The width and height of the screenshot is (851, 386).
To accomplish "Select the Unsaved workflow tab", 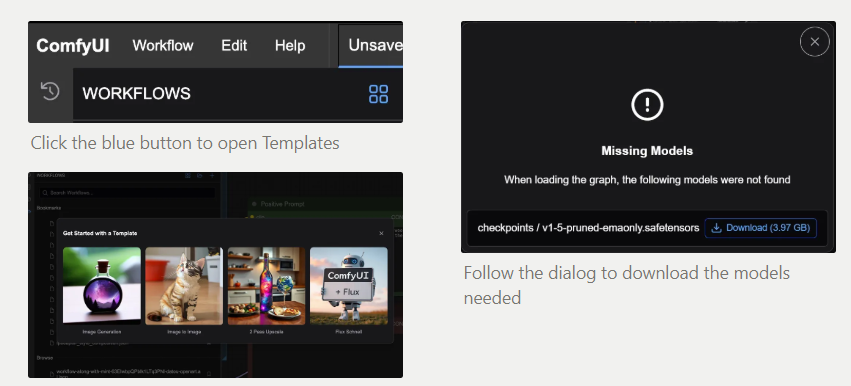I will point(371,46).
